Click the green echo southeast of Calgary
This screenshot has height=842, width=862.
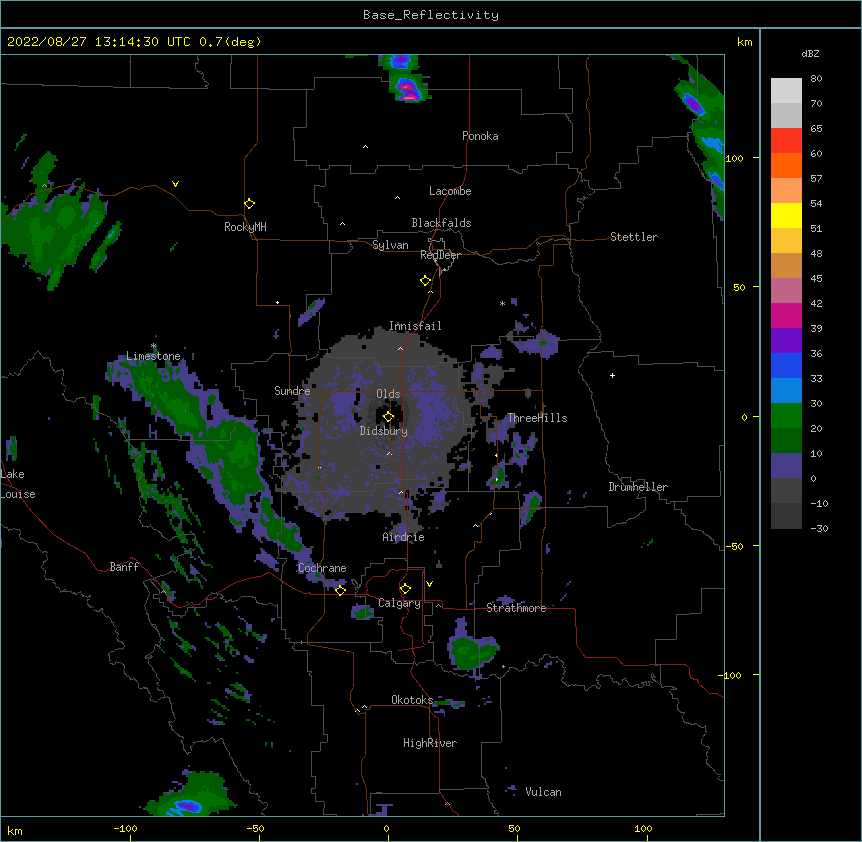472,650
